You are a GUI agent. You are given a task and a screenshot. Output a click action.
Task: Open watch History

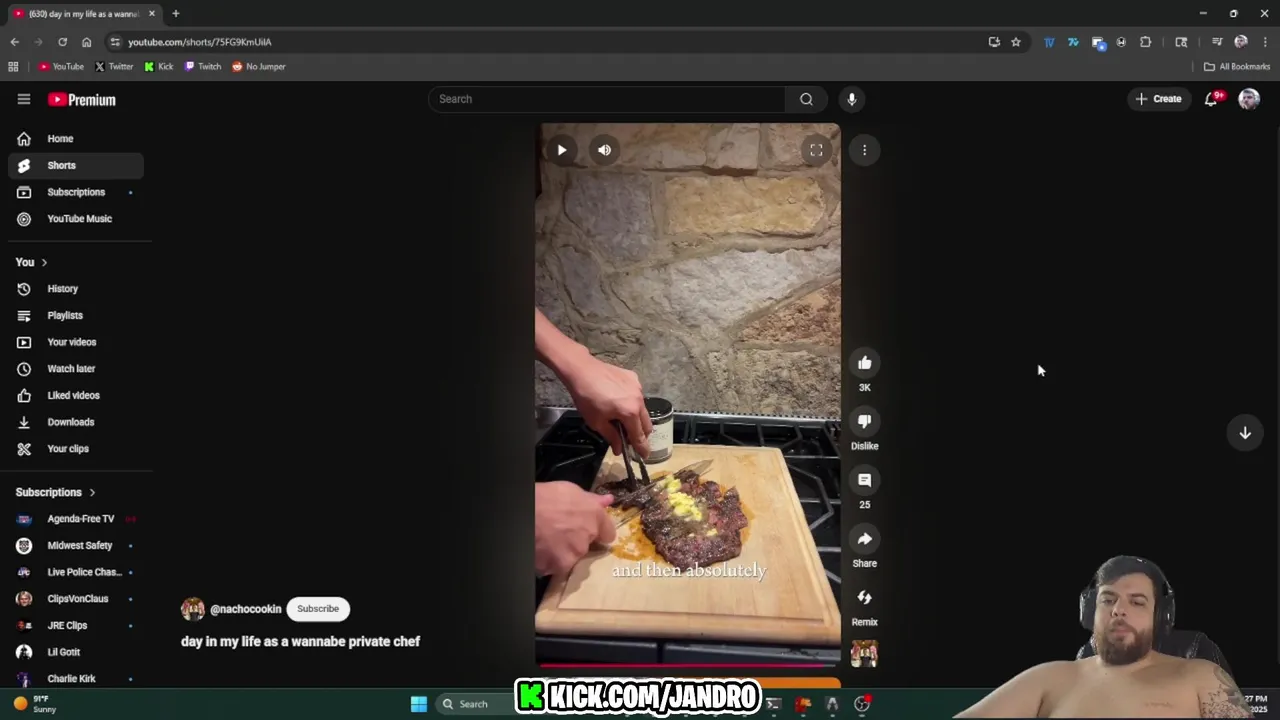point(76,289)
